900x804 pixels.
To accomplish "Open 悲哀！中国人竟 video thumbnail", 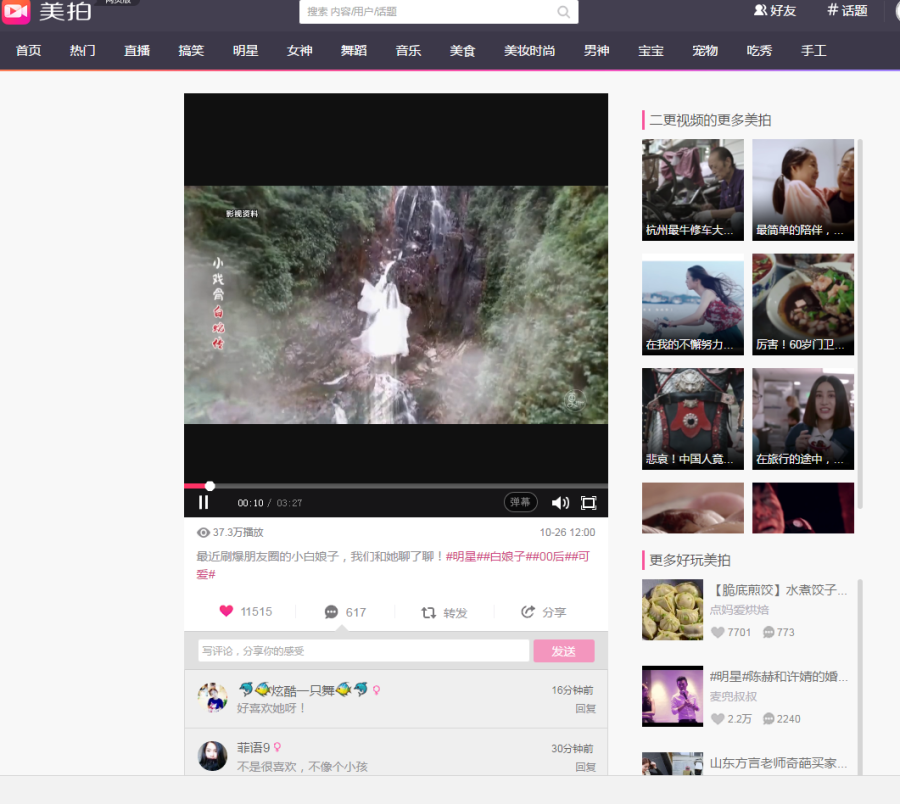I will pos(693,419).
